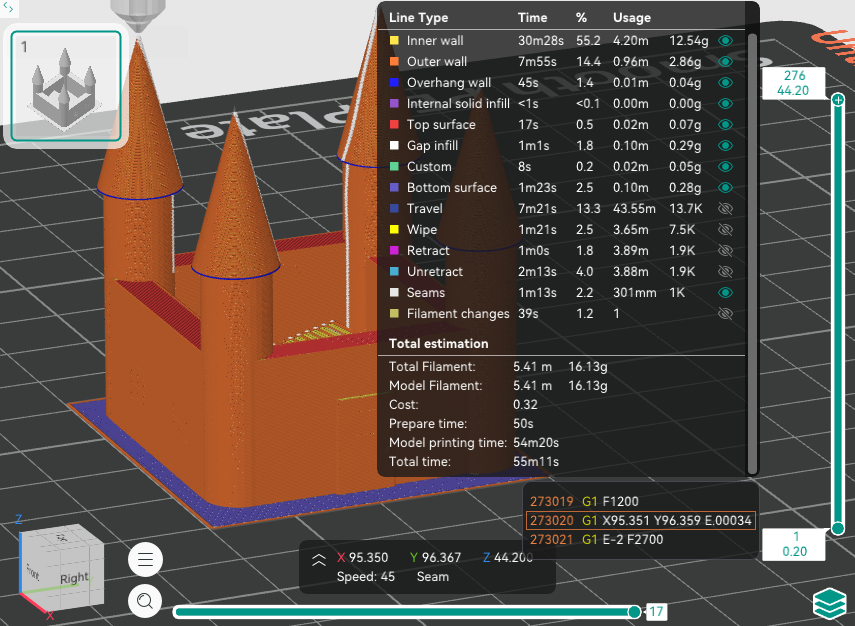855x626 pixels.
Task: Open the hamburger menu round button
Action: 145,559
